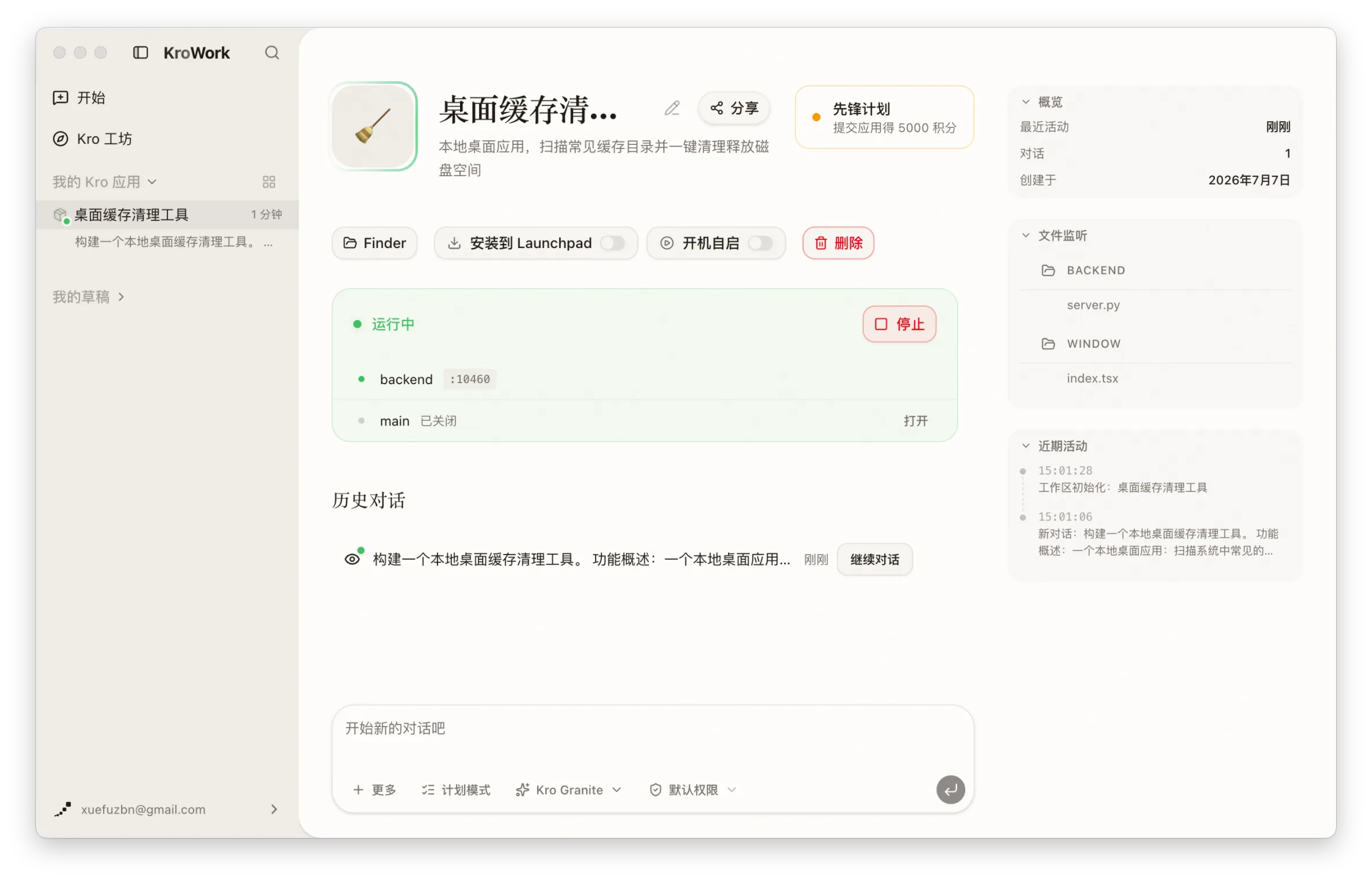
Task: Click the share icon inside 分享 button
Action: 717,108
